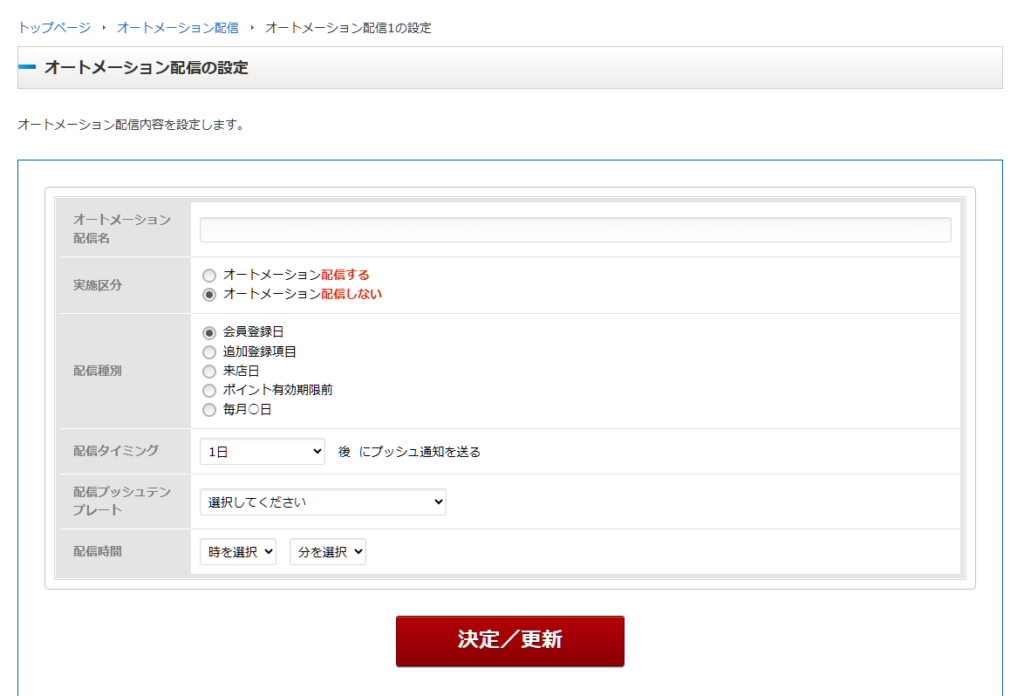1024x696 pixels.
Task: Click the オートメーション配信の設定 section header
Action: coord(146,68)
